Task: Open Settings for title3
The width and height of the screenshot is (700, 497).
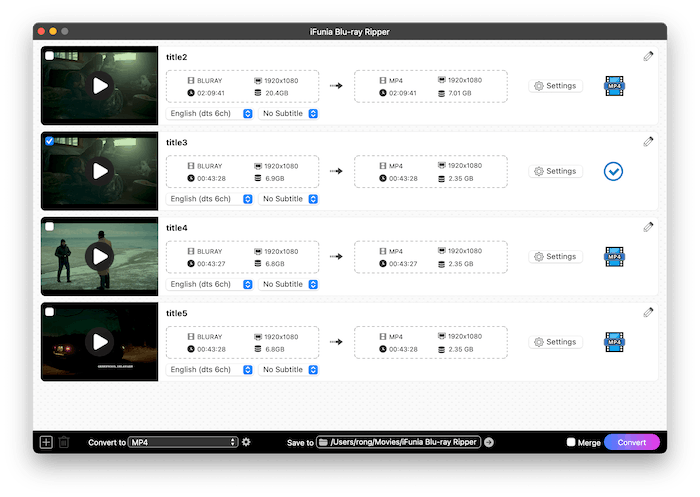Action: 555,171
